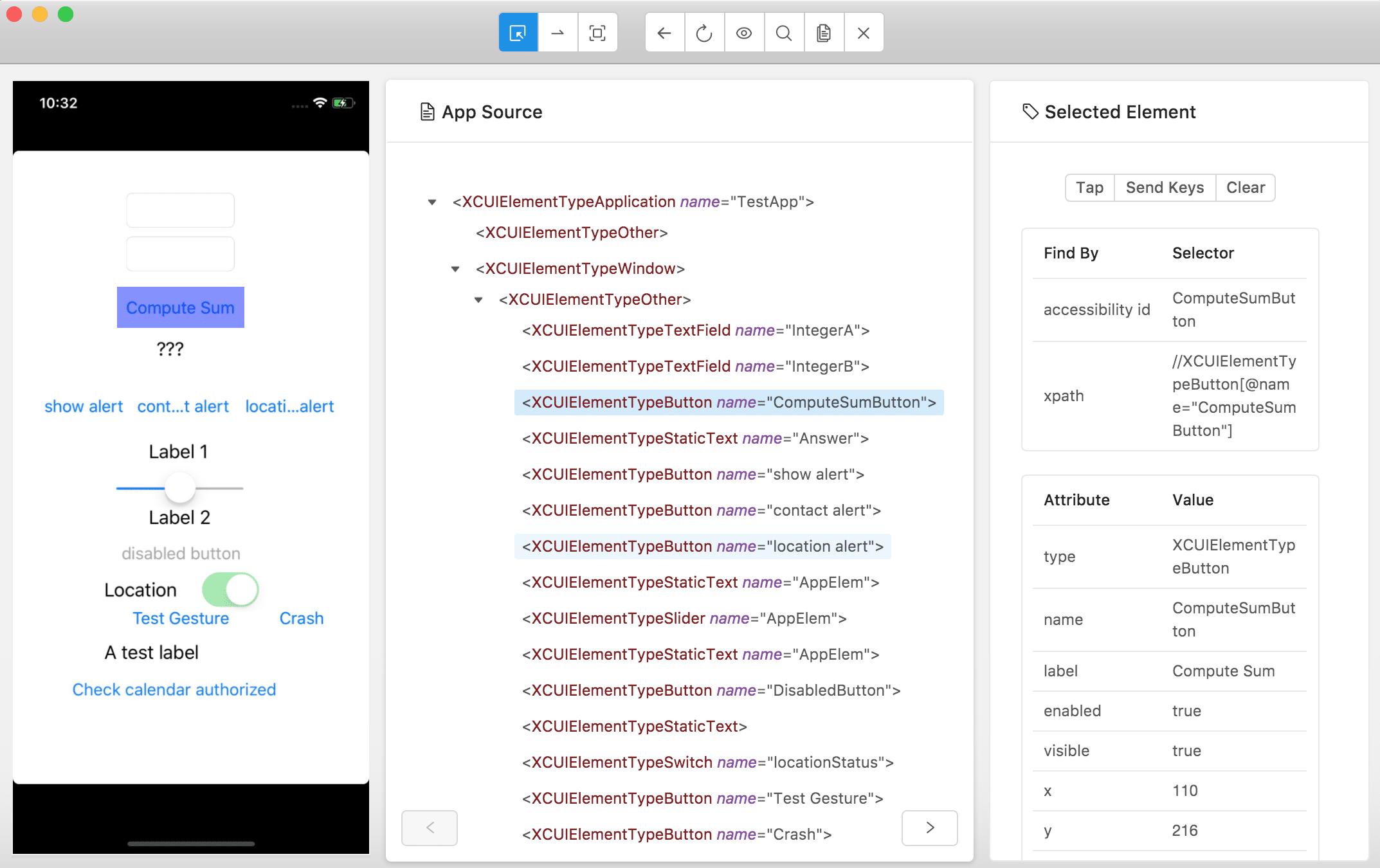The width and height of the screenshot is (1380, 868).
Task: Activate the Select Elements mode icon
Action: pyautogui.click(x=518, y=32)
